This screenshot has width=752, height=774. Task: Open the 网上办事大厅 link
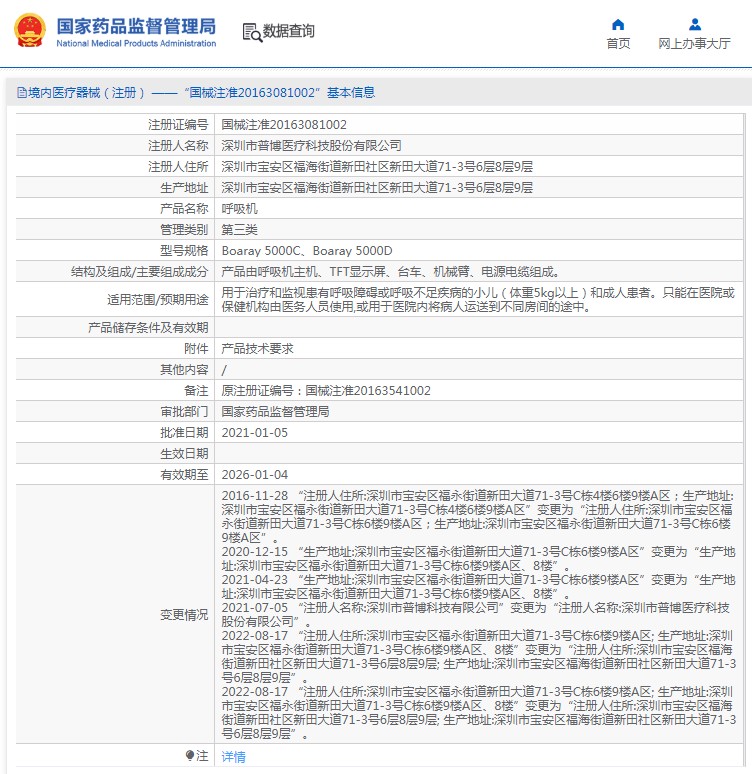[694, 43]
